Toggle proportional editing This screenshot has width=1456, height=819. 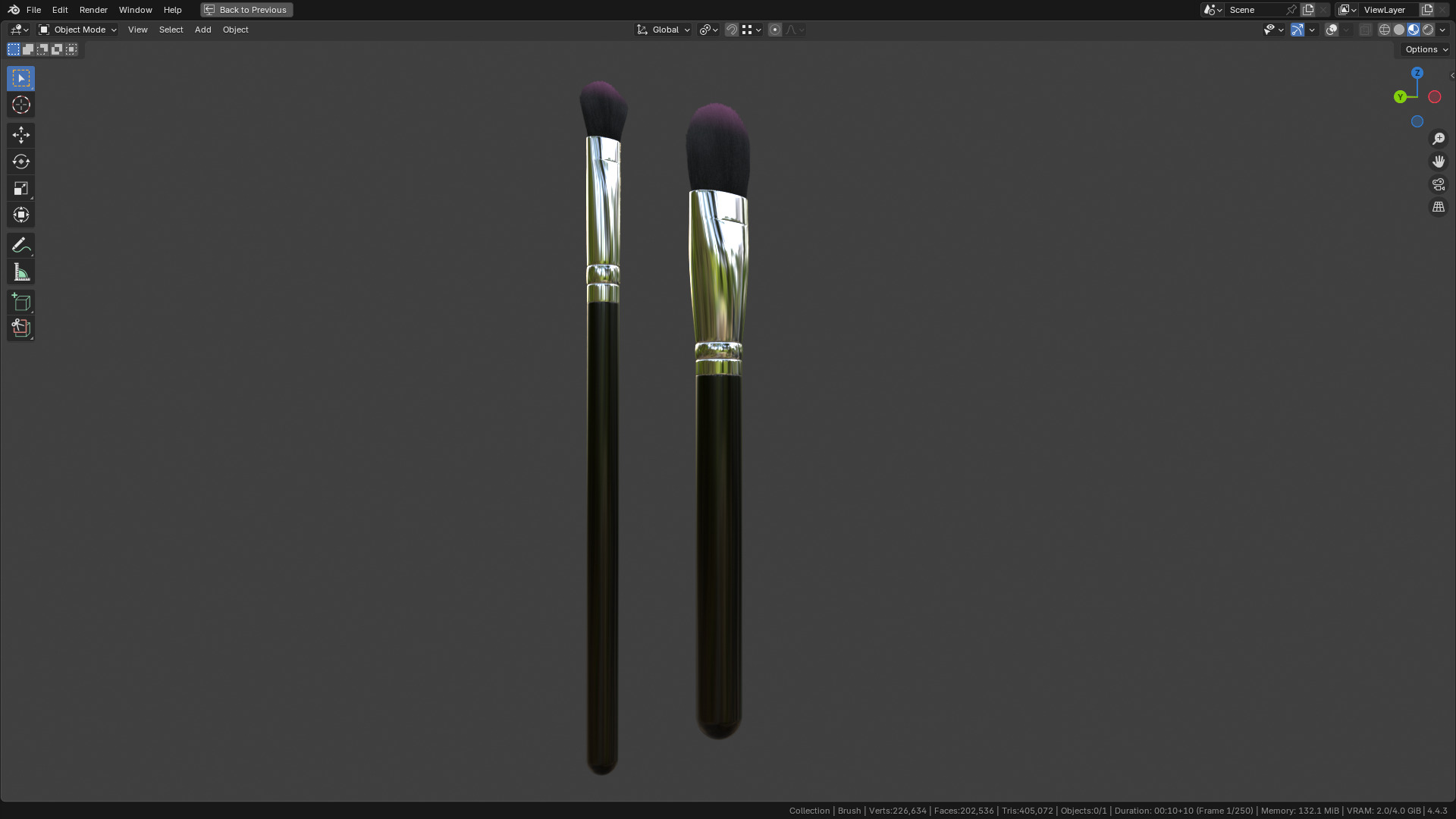pyautogui.click(x=775, y=30)
